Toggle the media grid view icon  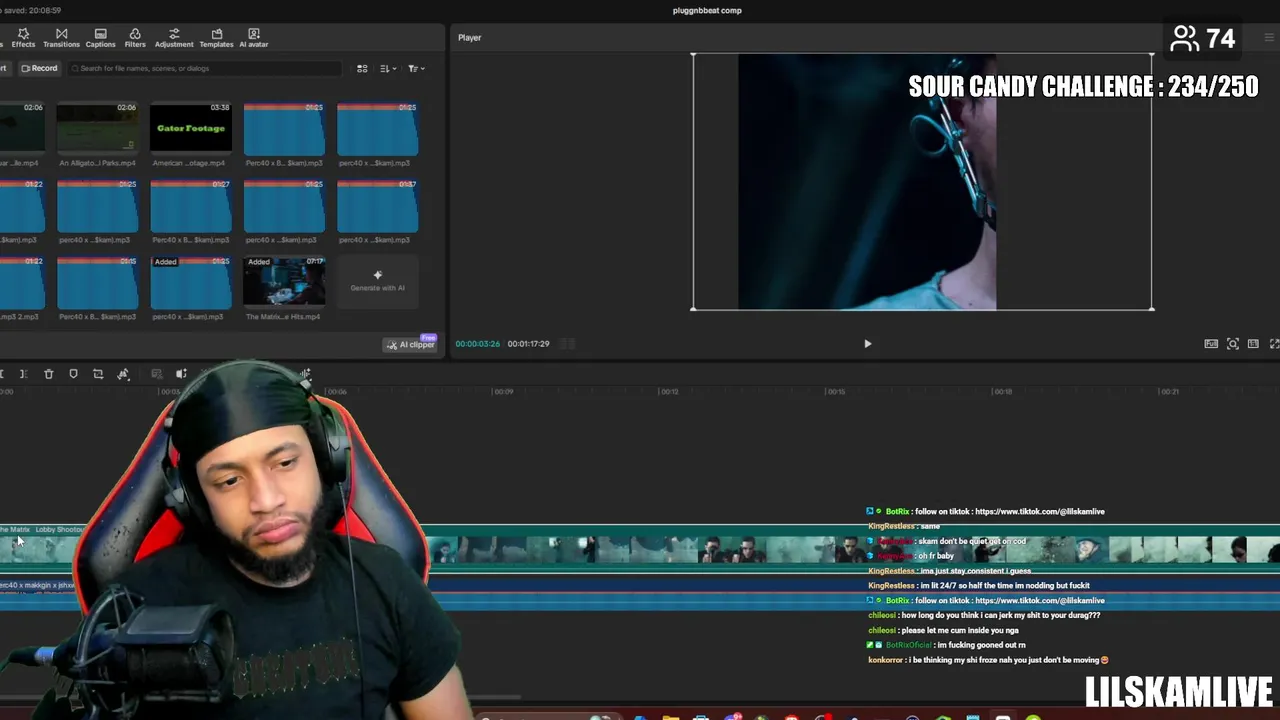pos(362,68)
